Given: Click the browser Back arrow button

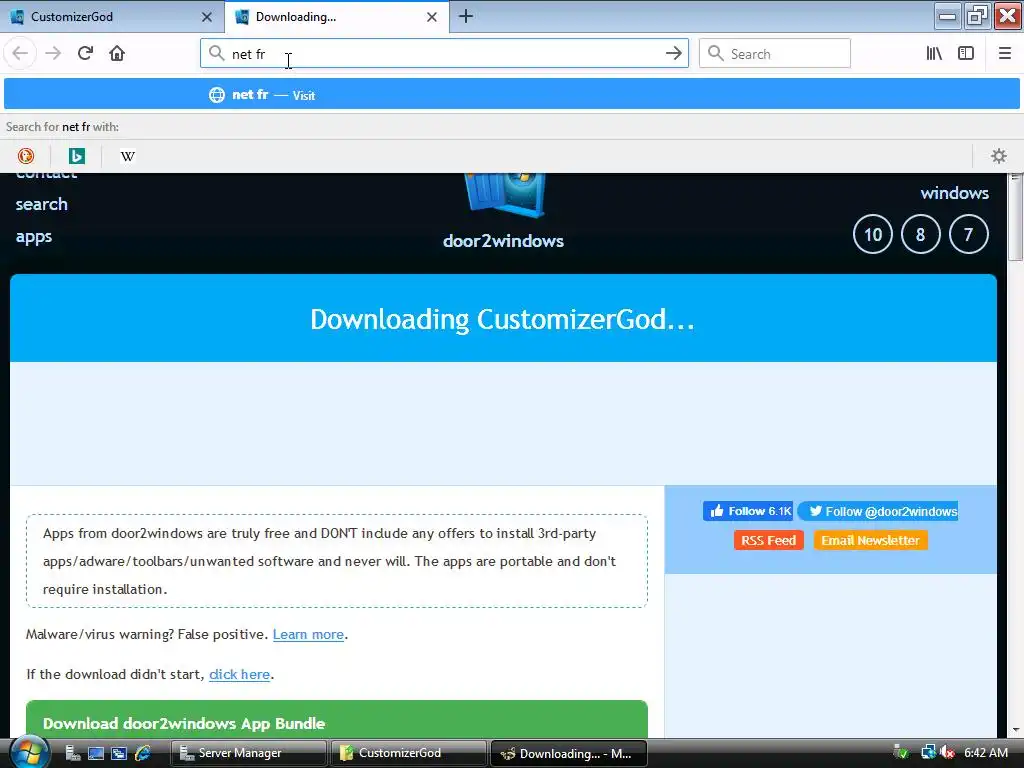Looking at the screenshot, I should coord(20,53).
